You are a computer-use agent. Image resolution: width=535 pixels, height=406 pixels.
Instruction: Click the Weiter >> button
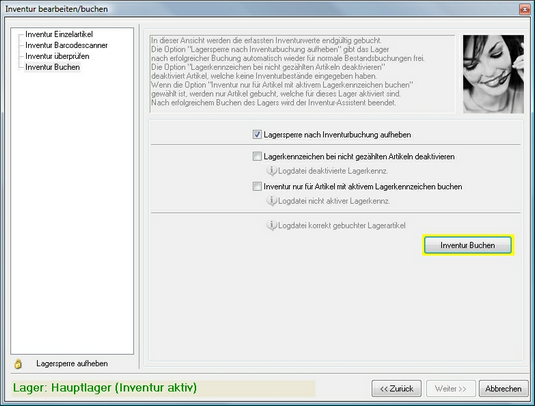pyautogui.click(x=450, y=389)
